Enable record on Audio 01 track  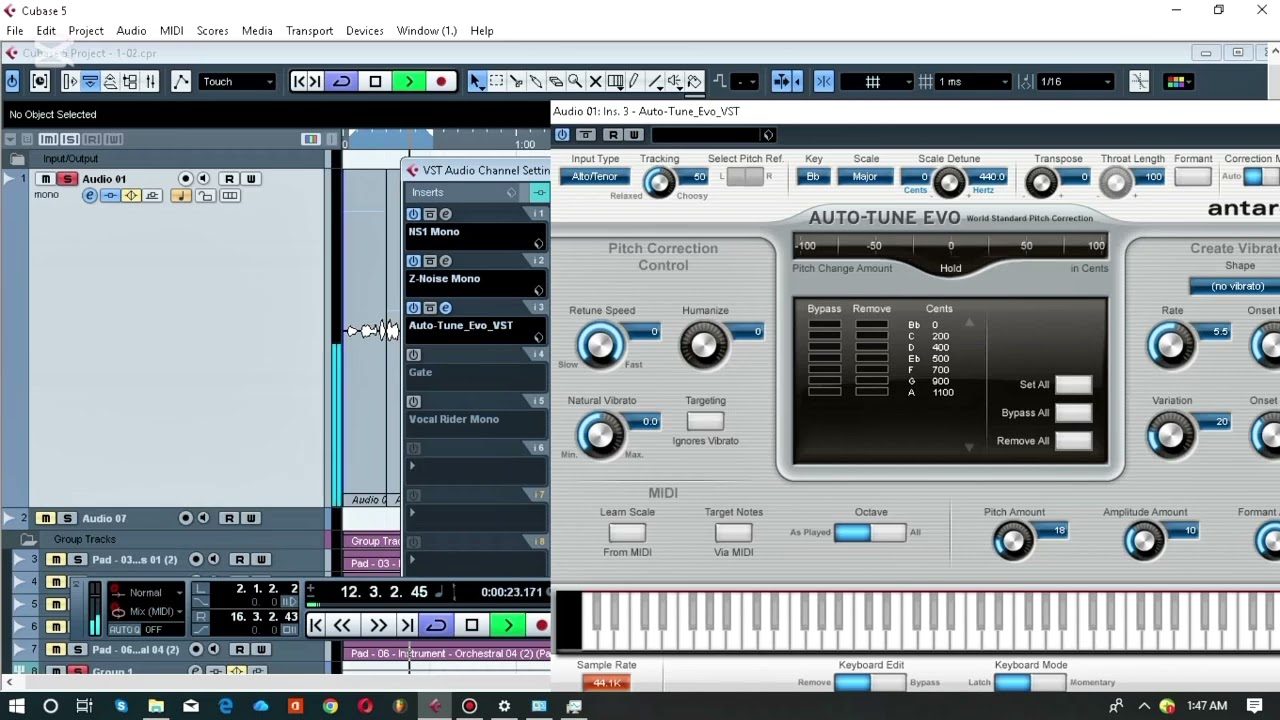pos(185,179)
